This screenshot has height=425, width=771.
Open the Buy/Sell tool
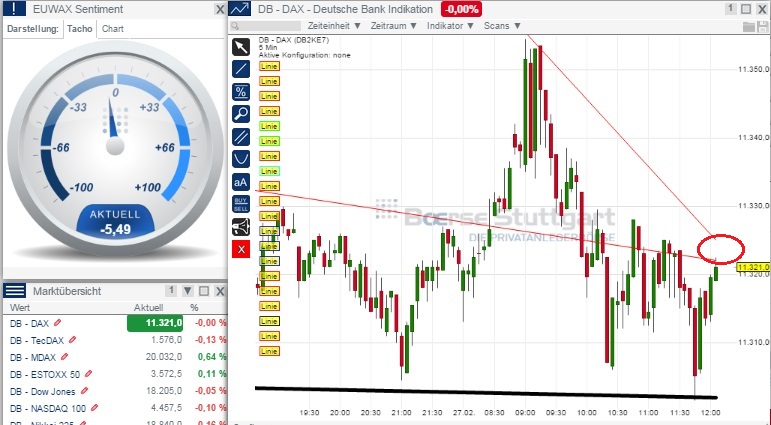[x=241, y=204]
